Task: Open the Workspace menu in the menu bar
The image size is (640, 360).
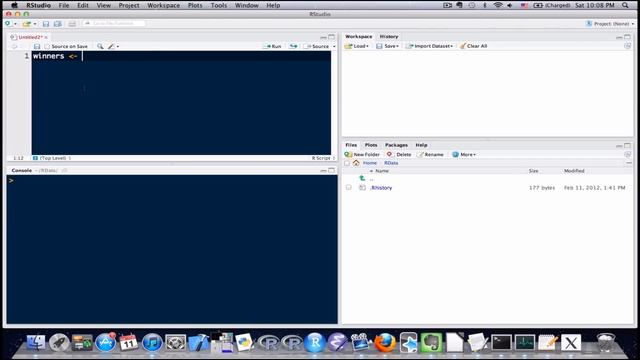Action: pyautogui.click(x=163, y=5)
